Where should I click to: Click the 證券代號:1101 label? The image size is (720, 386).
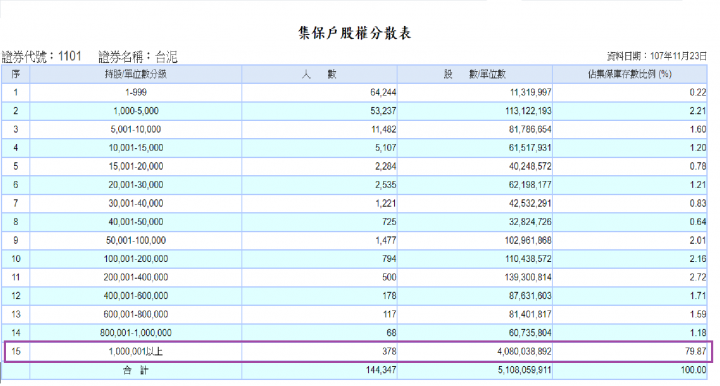pos(42,56)
